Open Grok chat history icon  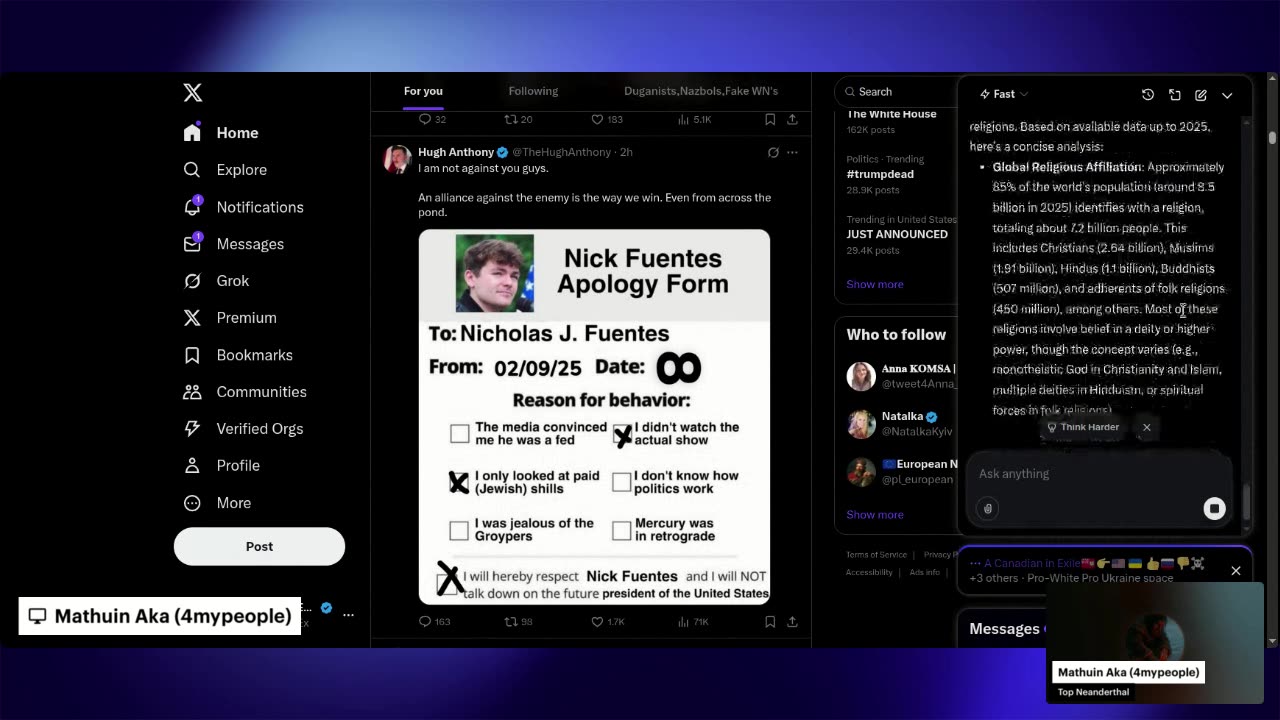click(1148, 95)
